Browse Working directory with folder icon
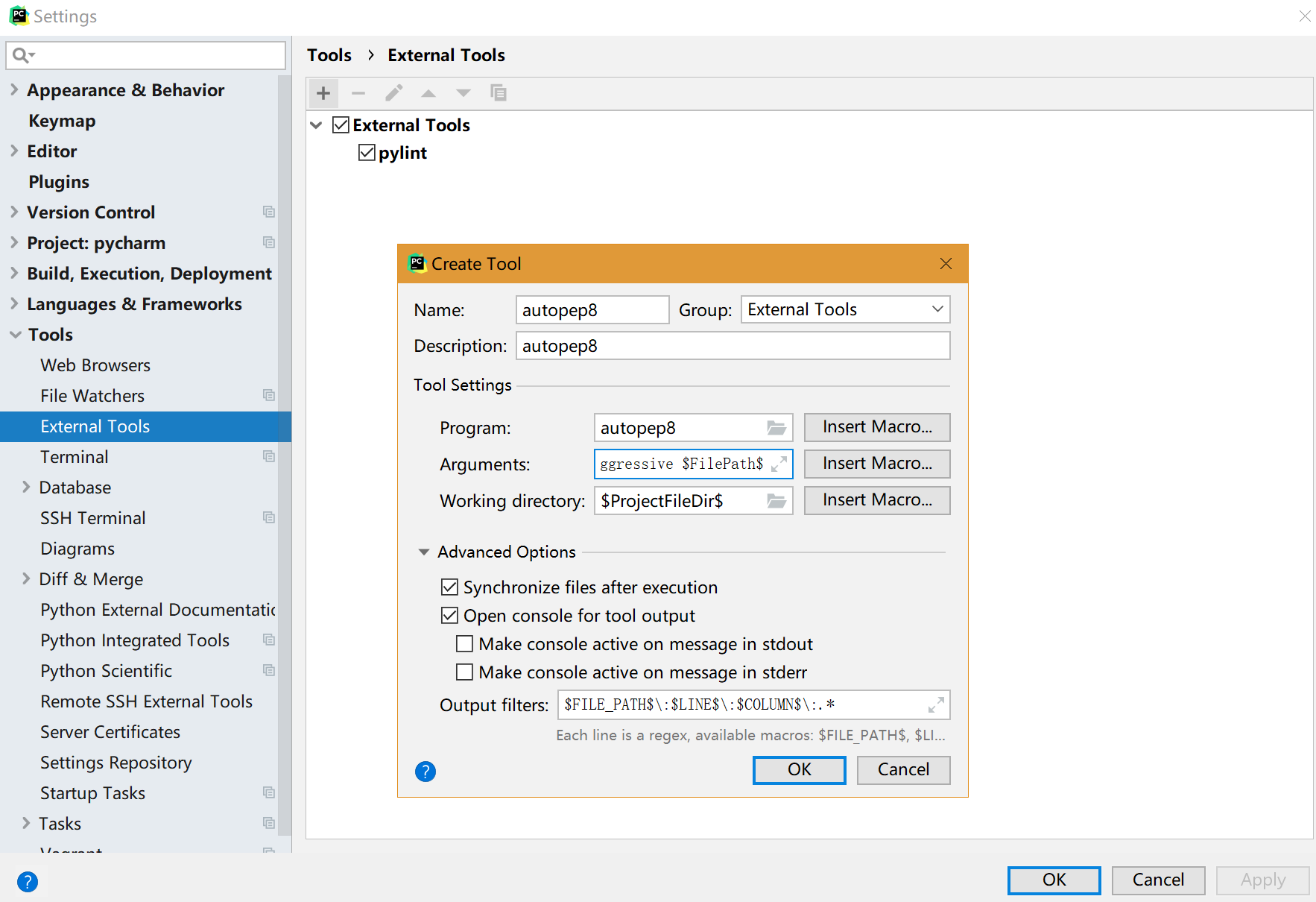The height and width of the screenshot is (902, 1316). tap(776, 501)
